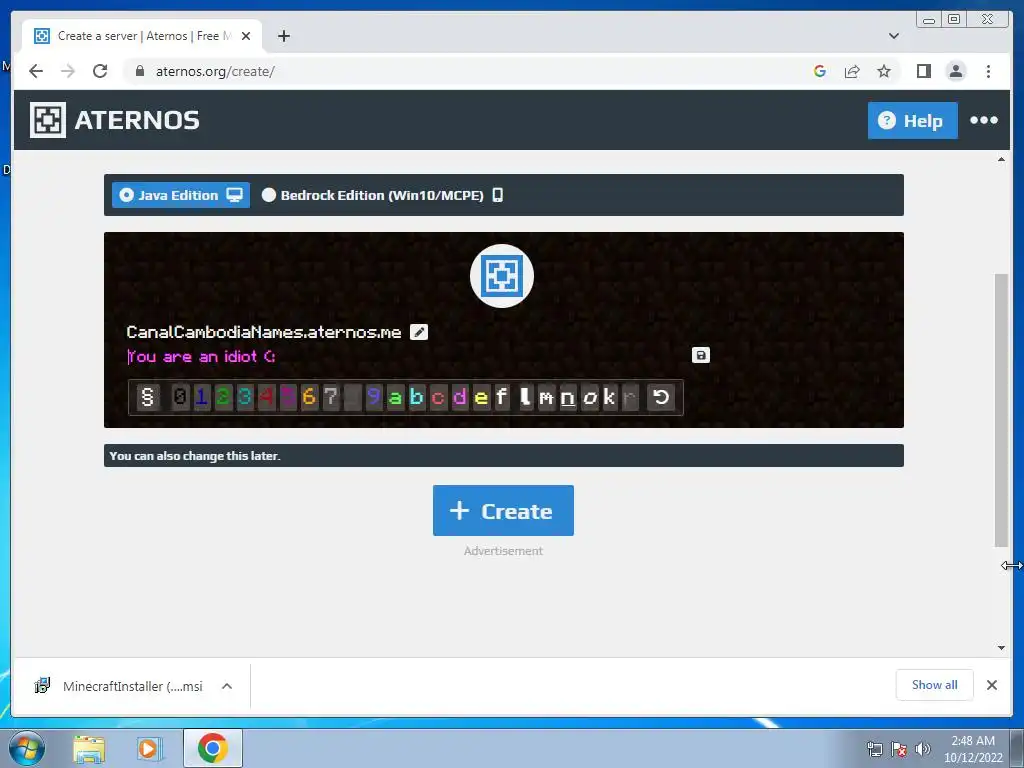Pick dark red color code 4
1024x768 pixels.
pyautogui.click(x=266, y=397)
